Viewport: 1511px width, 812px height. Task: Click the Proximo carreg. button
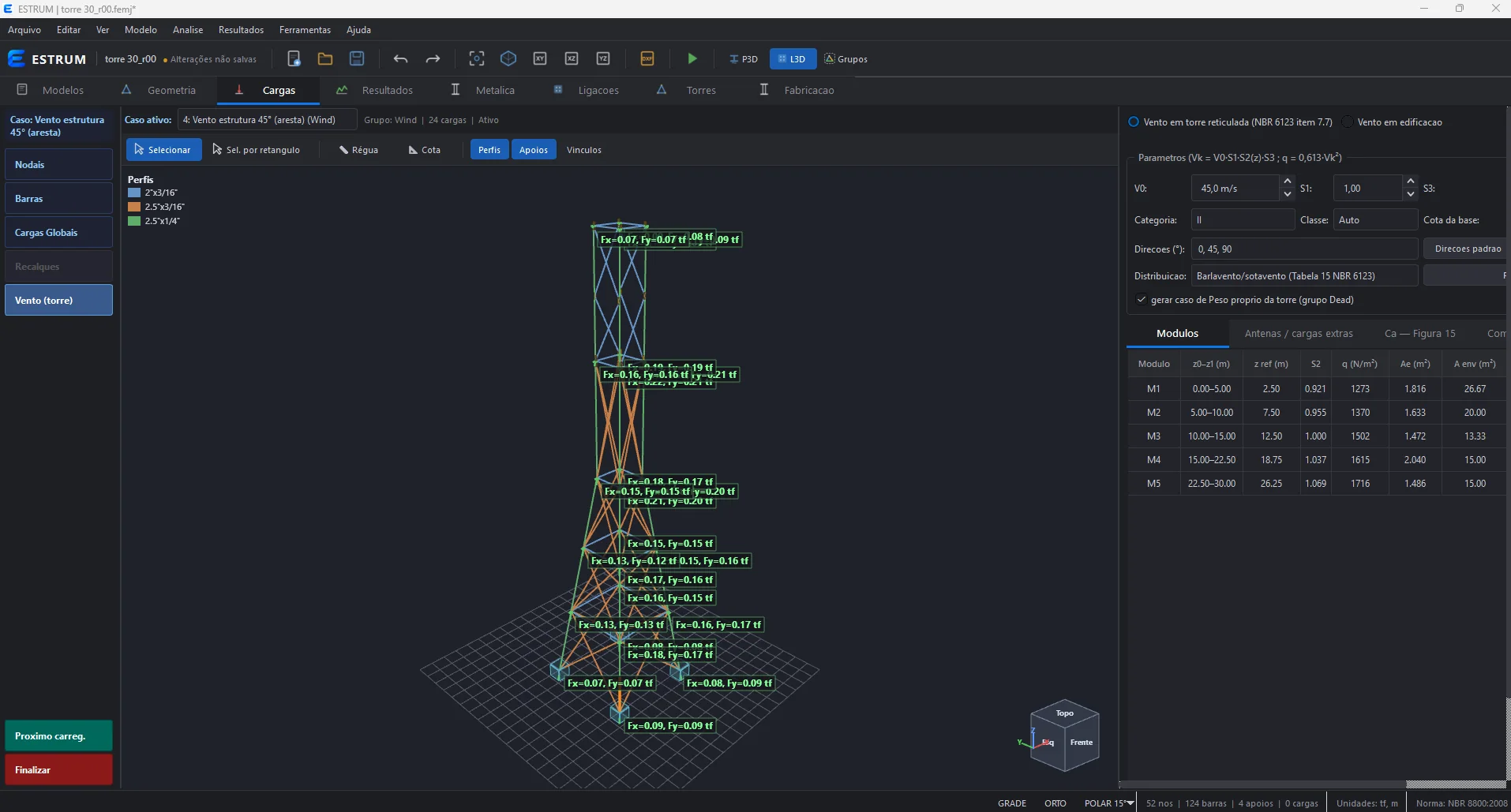click(x=58, y=736)
